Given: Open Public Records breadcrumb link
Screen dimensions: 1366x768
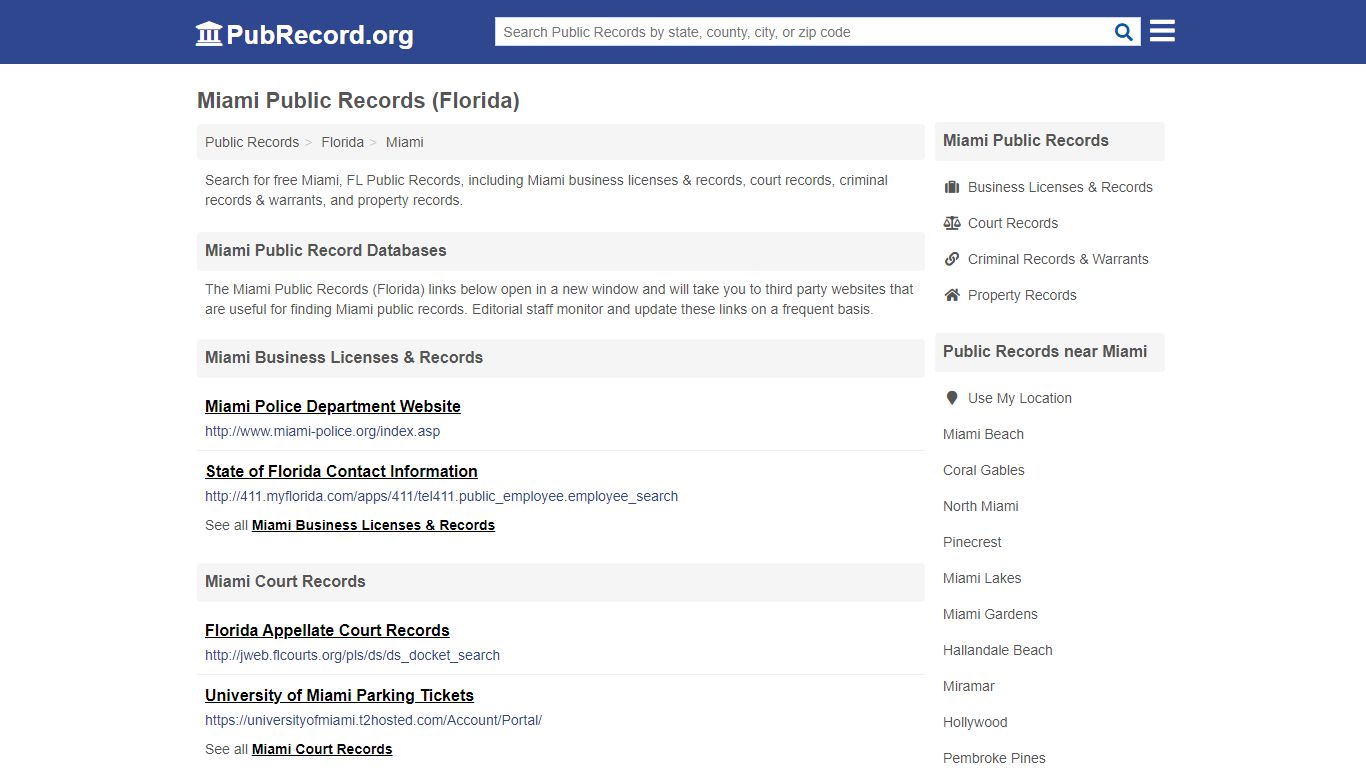Looking at the screenshot, I should 252,142.
